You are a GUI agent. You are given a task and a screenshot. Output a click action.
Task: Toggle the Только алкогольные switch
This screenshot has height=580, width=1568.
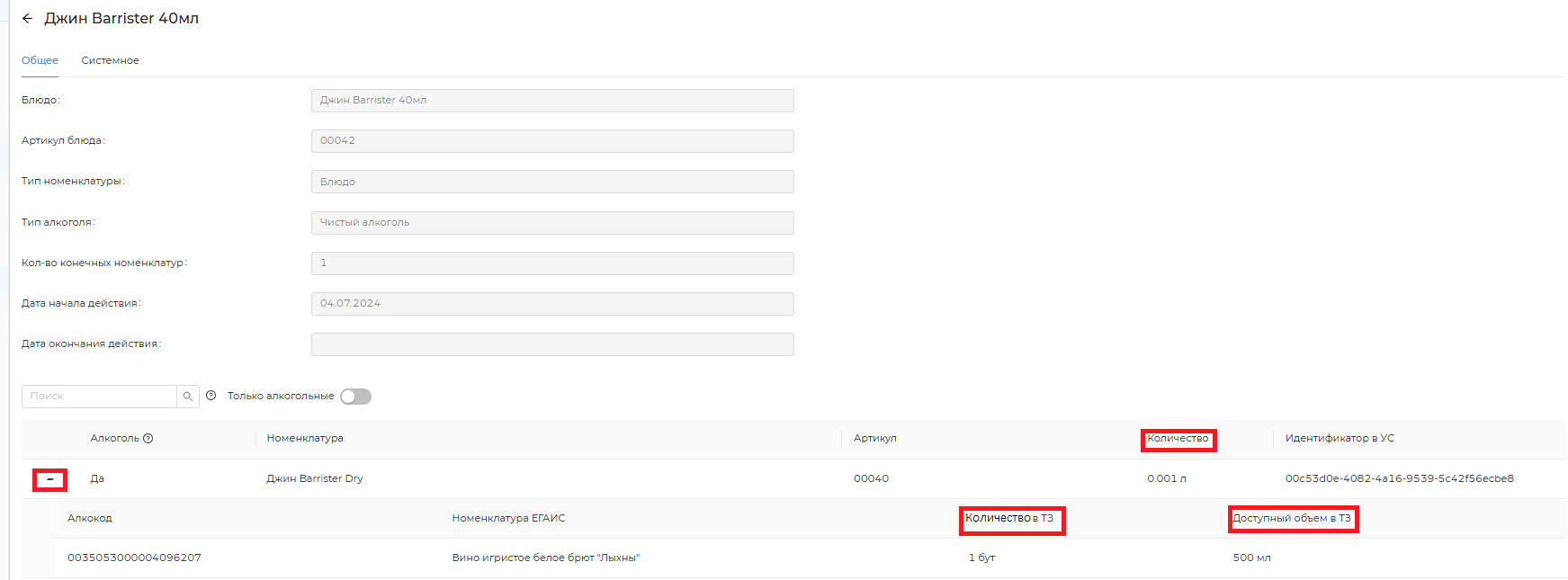click(355, 397)
